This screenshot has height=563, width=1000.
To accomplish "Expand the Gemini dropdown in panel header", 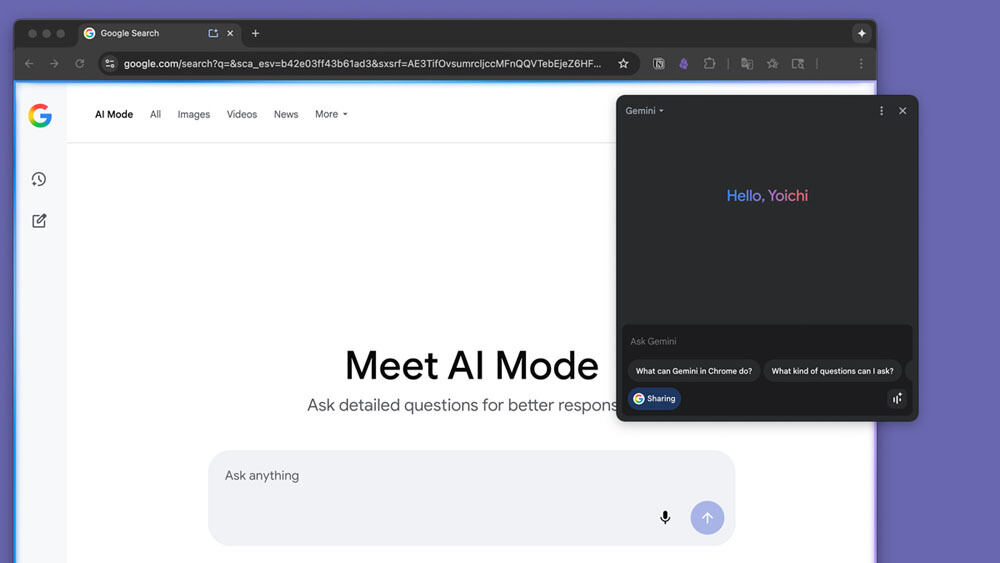I will coord(644,111).
